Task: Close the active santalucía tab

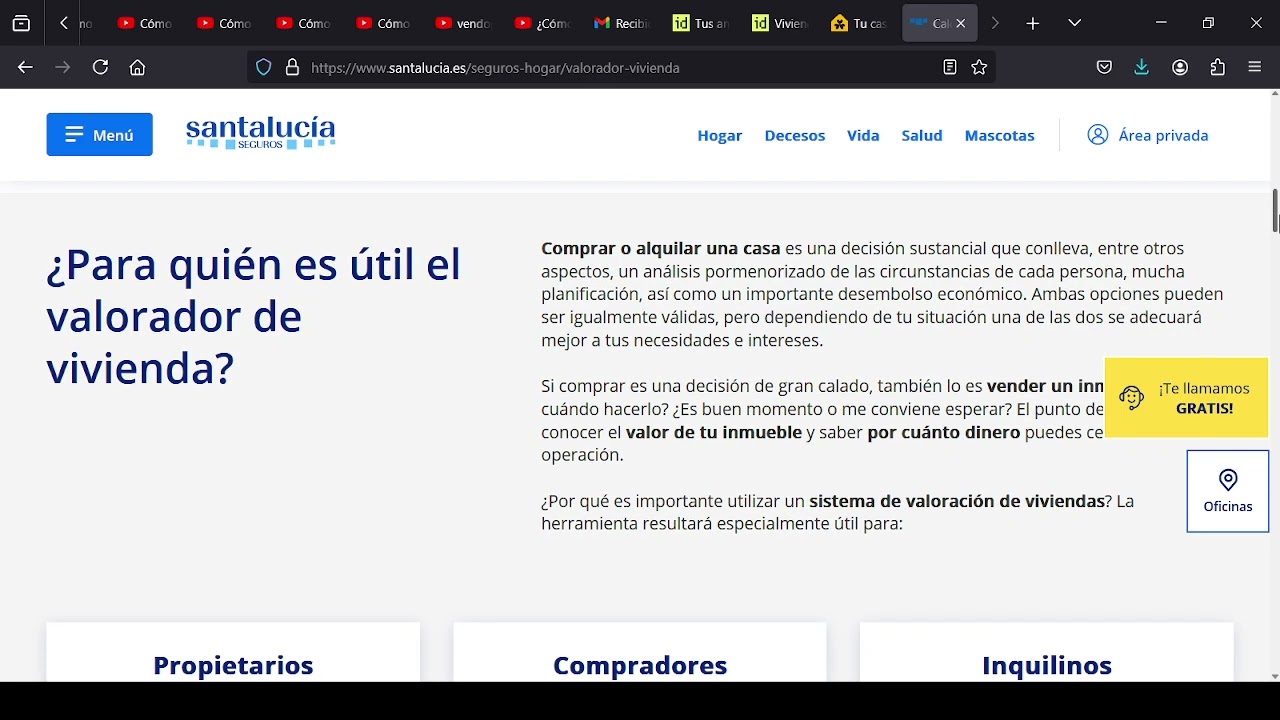Action: click(961, 23)
